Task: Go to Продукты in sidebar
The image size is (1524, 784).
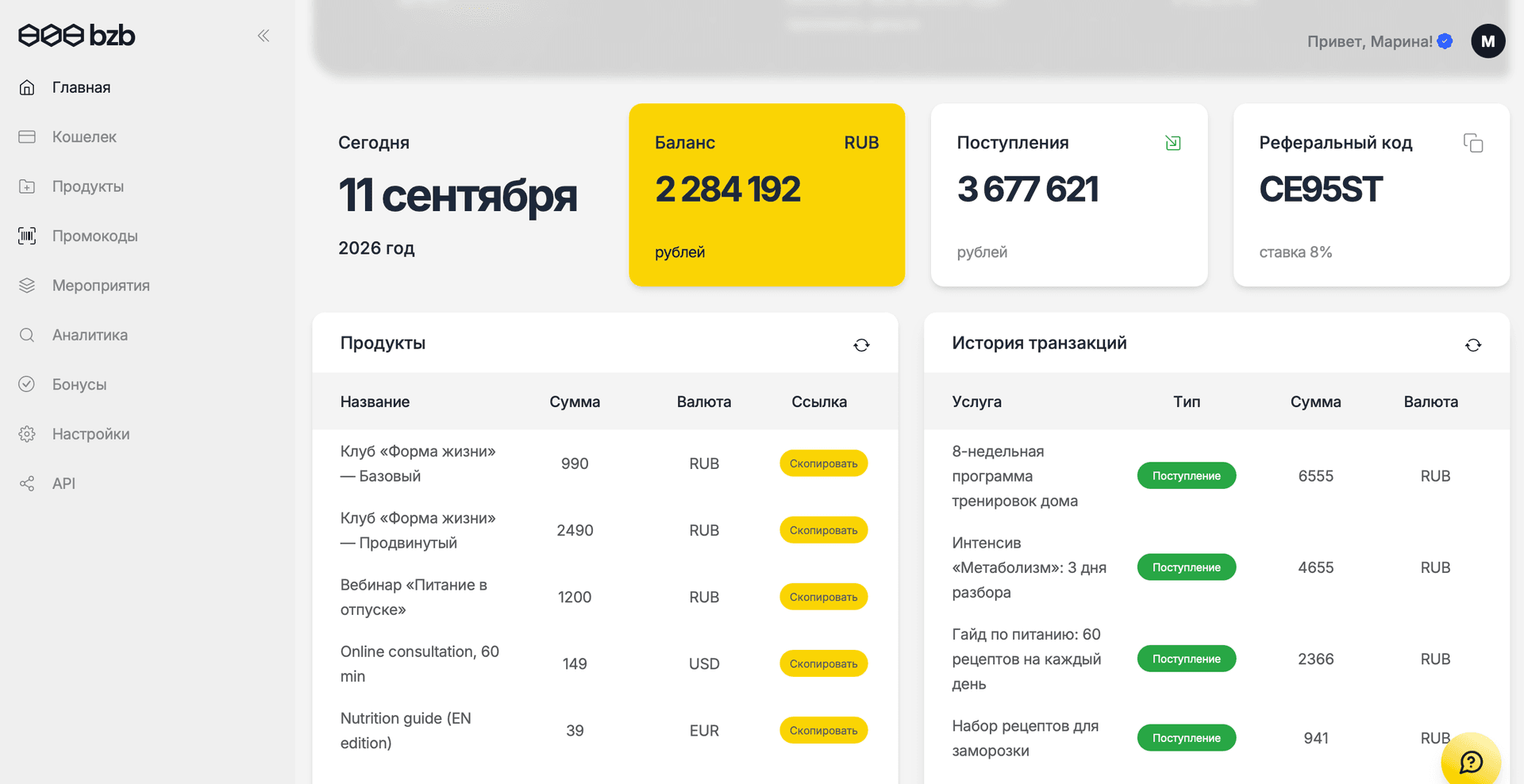Action: (x=88, y=186)
